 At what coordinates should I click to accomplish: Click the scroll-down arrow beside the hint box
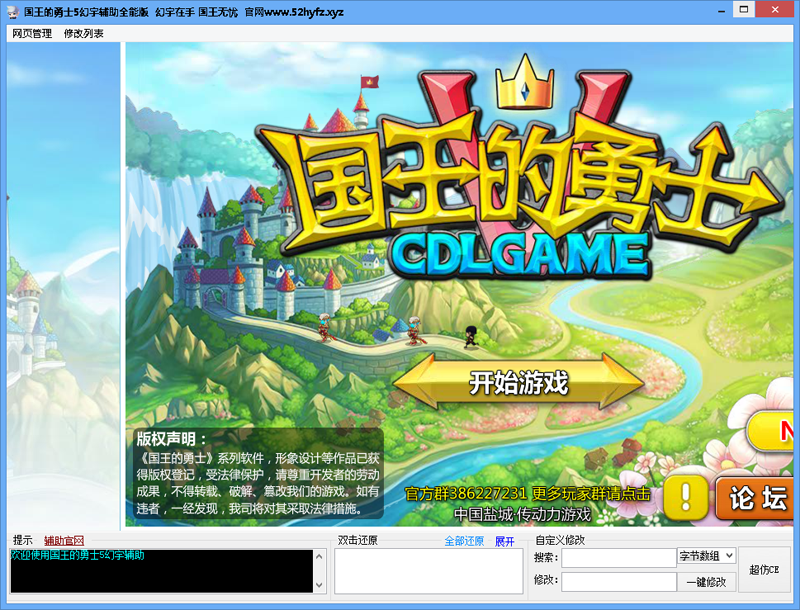tap(317, 585)
